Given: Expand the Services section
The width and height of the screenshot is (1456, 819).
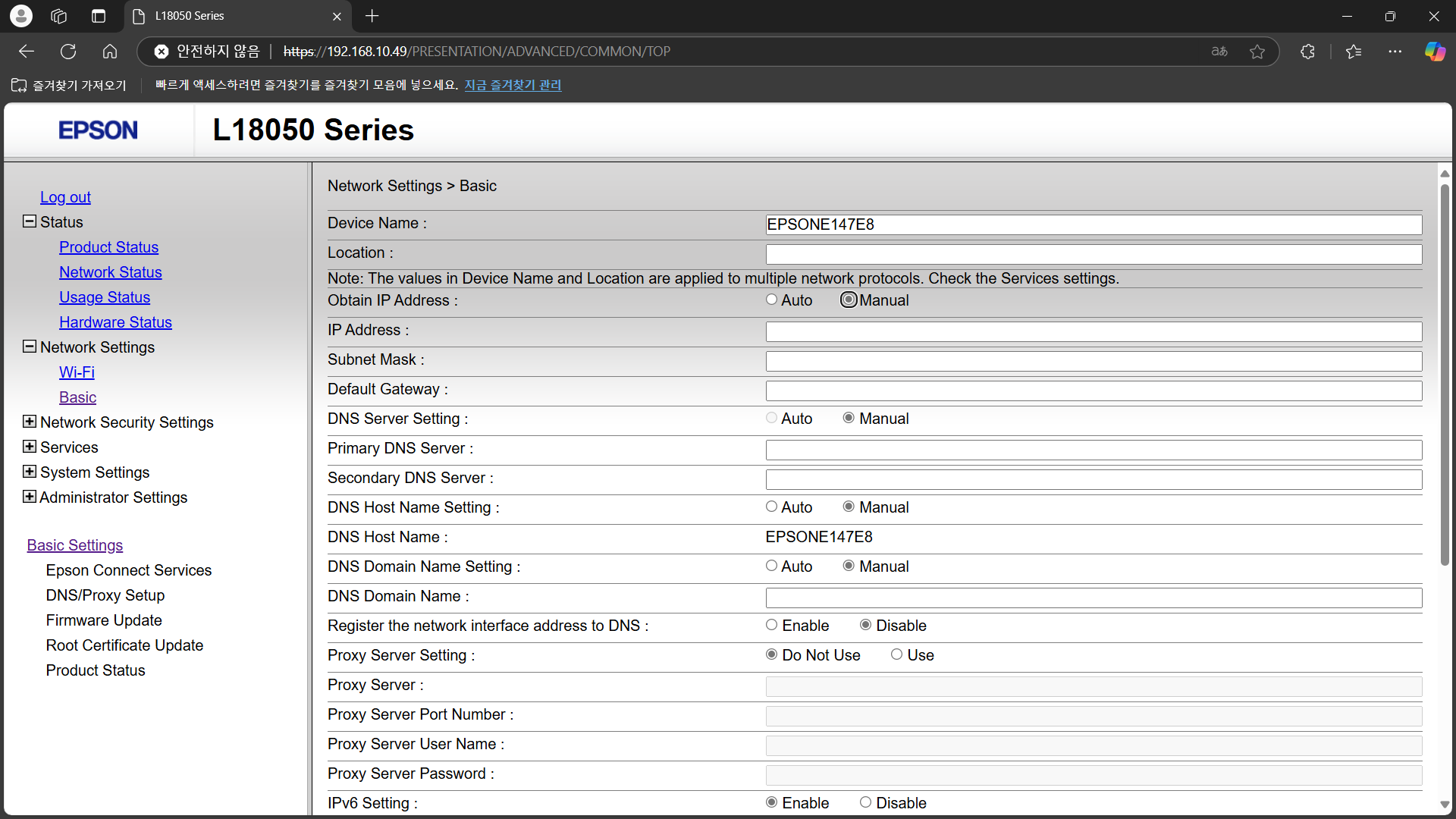Looking at the screenshot, I should (30, 447).
